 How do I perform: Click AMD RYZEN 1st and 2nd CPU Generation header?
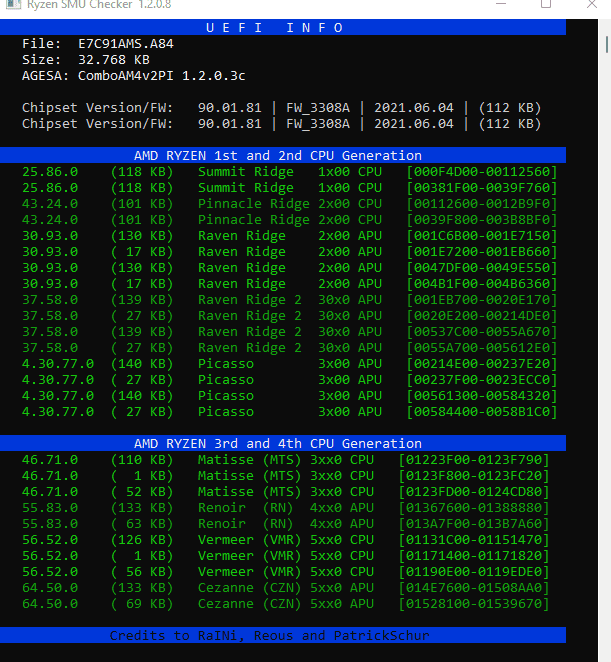283,155
